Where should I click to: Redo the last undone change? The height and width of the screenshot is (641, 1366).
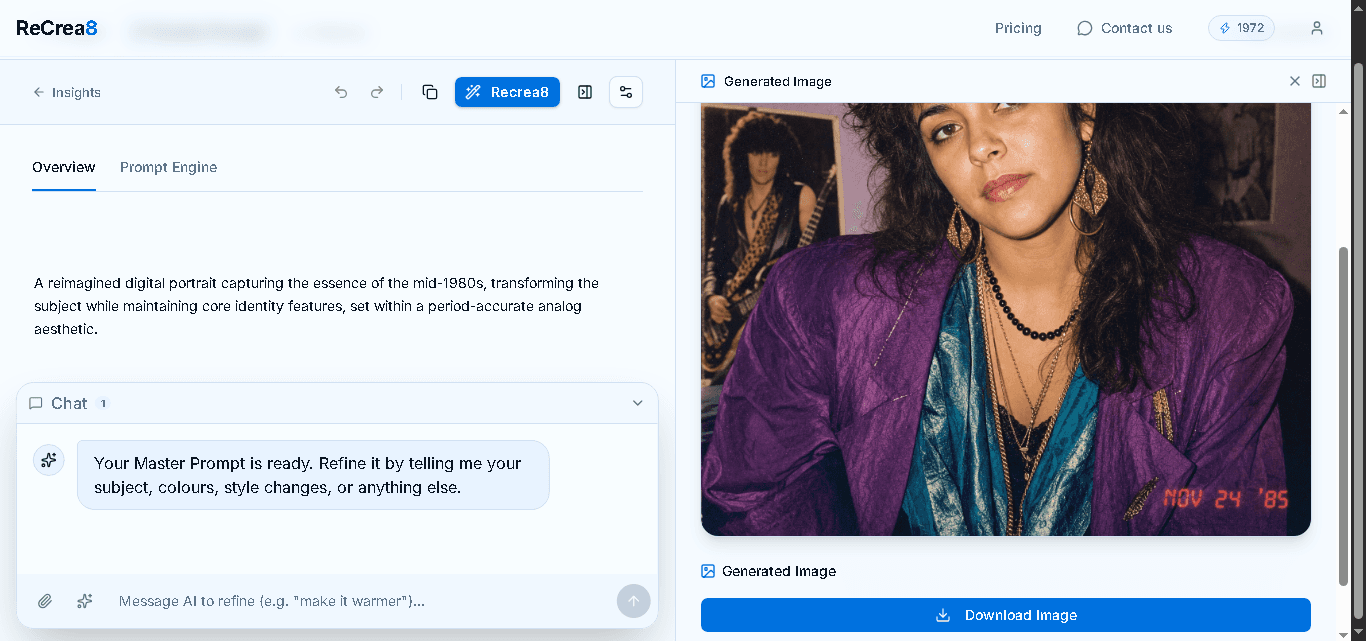(377, 92)
